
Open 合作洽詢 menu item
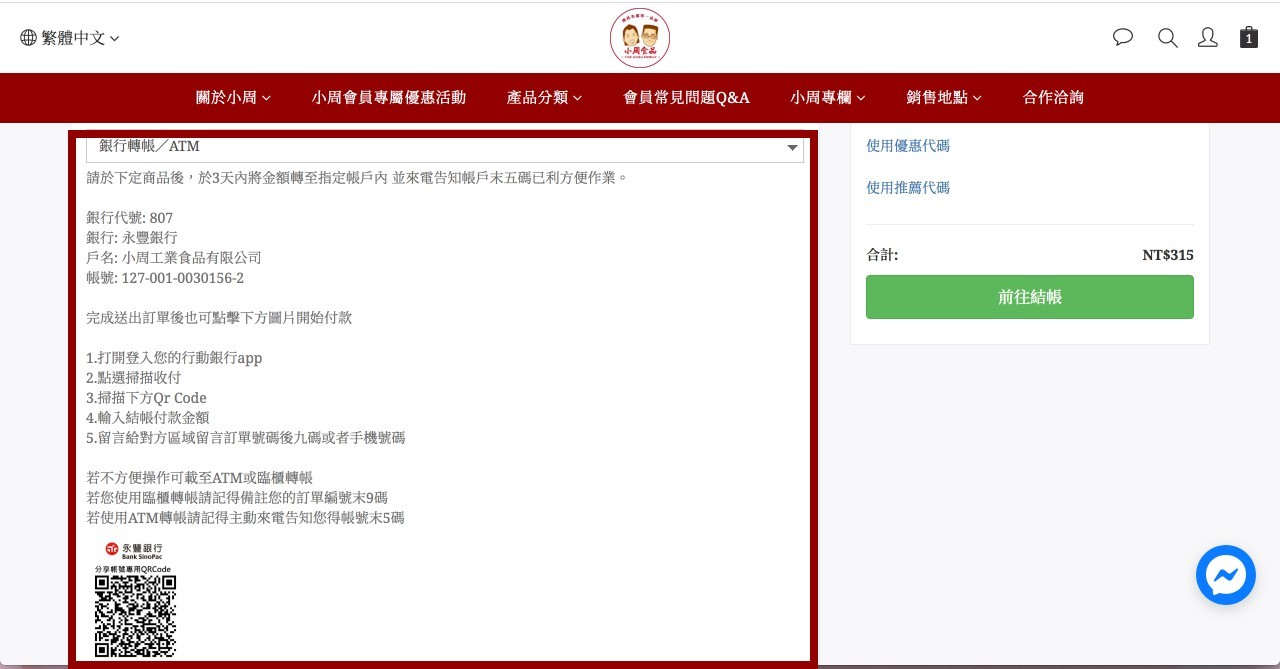click(1053, 97)
